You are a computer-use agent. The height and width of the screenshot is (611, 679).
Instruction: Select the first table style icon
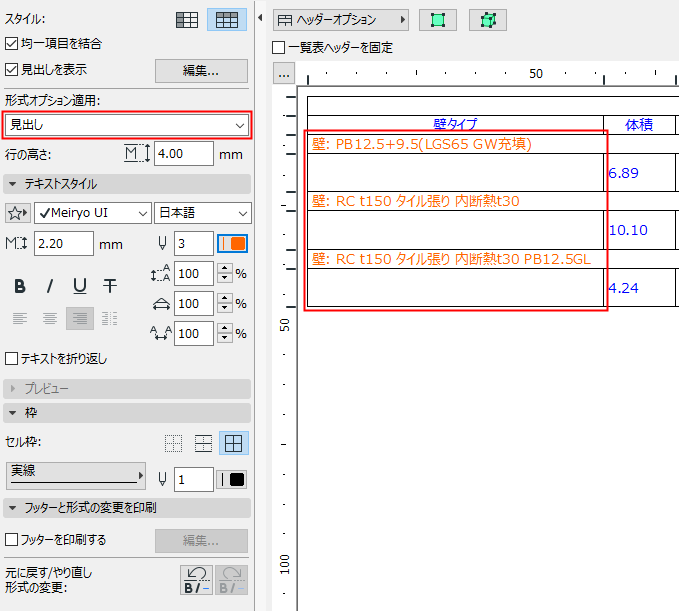[x=187, y=20]
